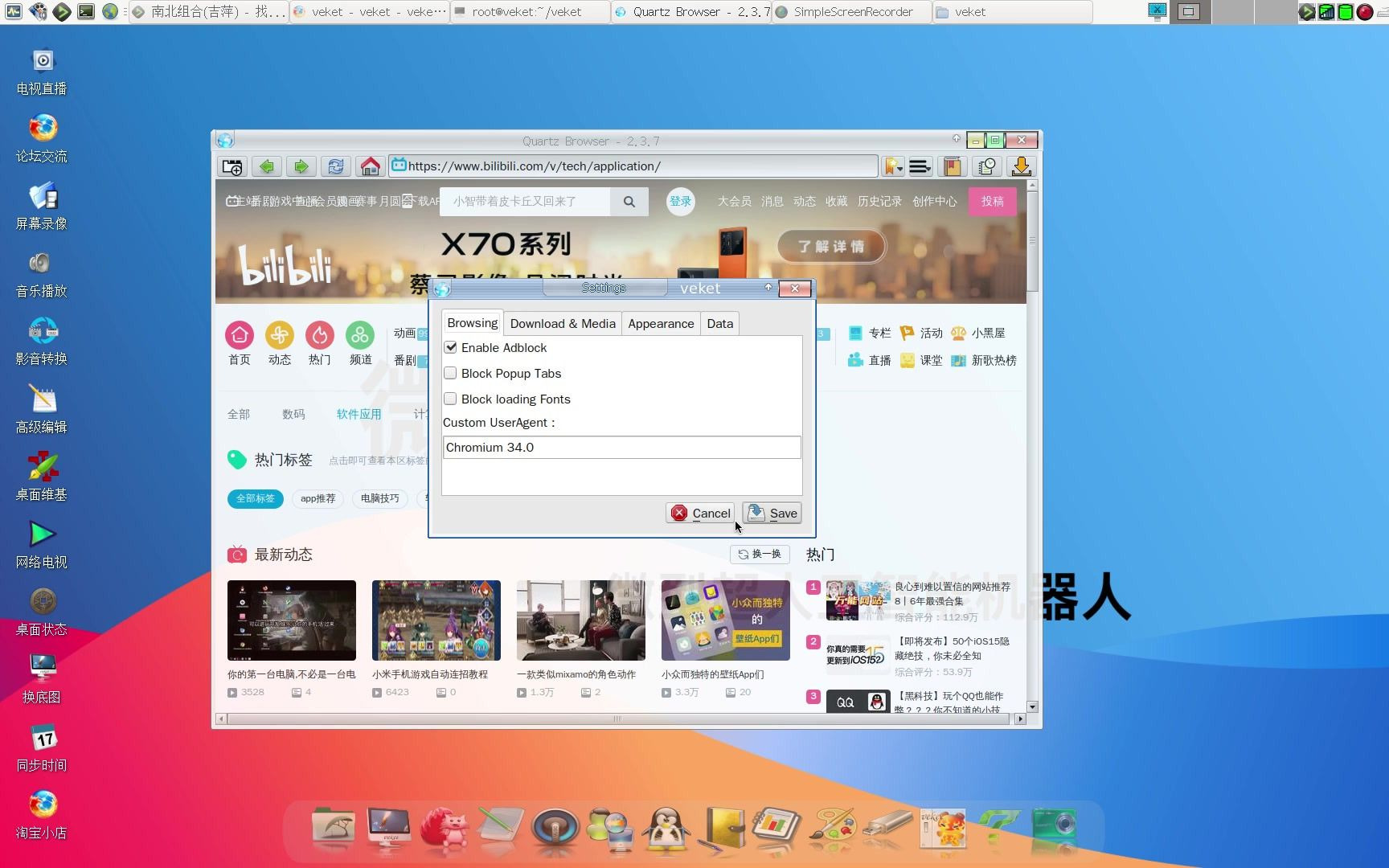Open the 小众而独特的壁纸App们 video thumbnail
The image size is (1389, 868).
726,620
